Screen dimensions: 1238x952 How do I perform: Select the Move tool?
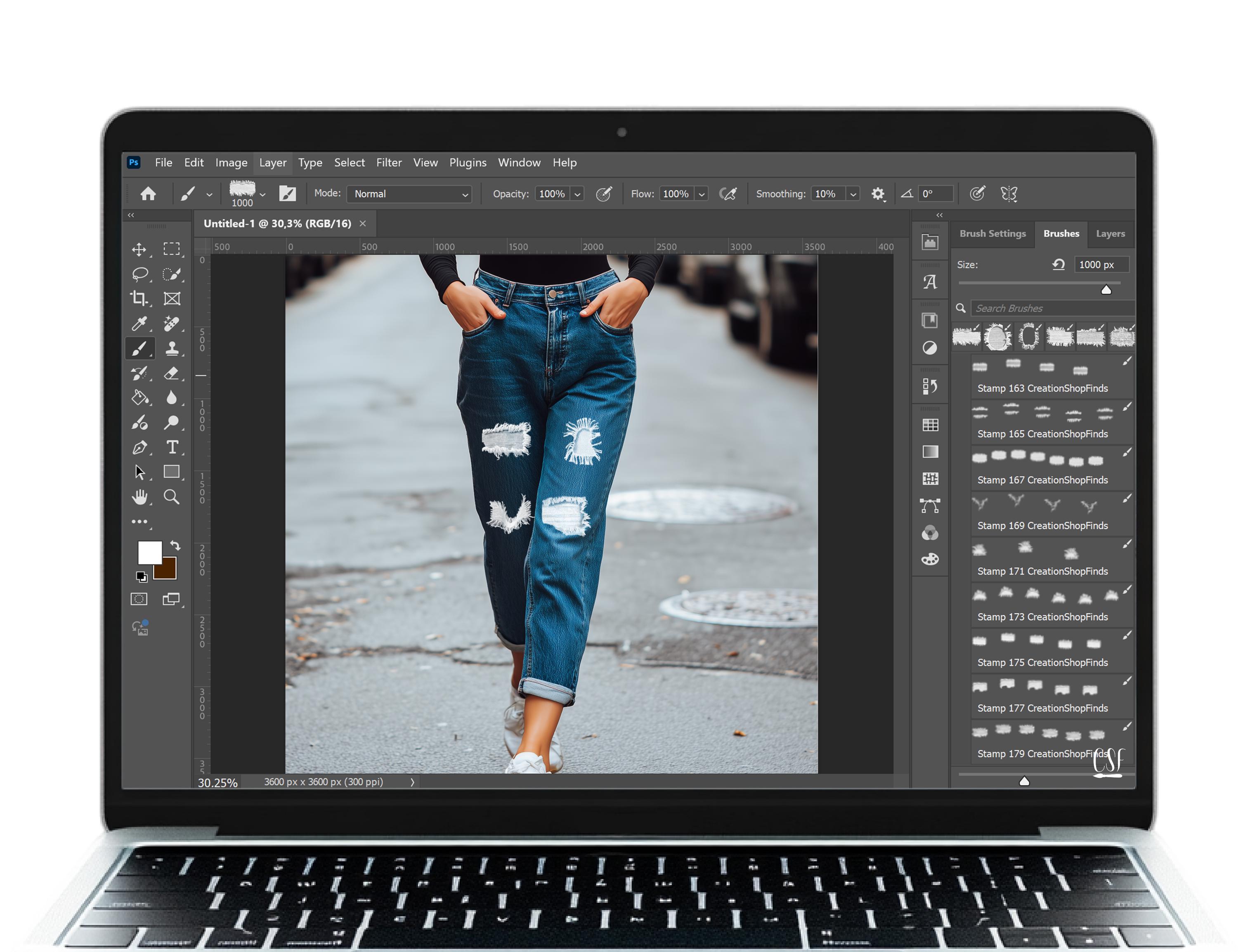click(x=139, y=249)
